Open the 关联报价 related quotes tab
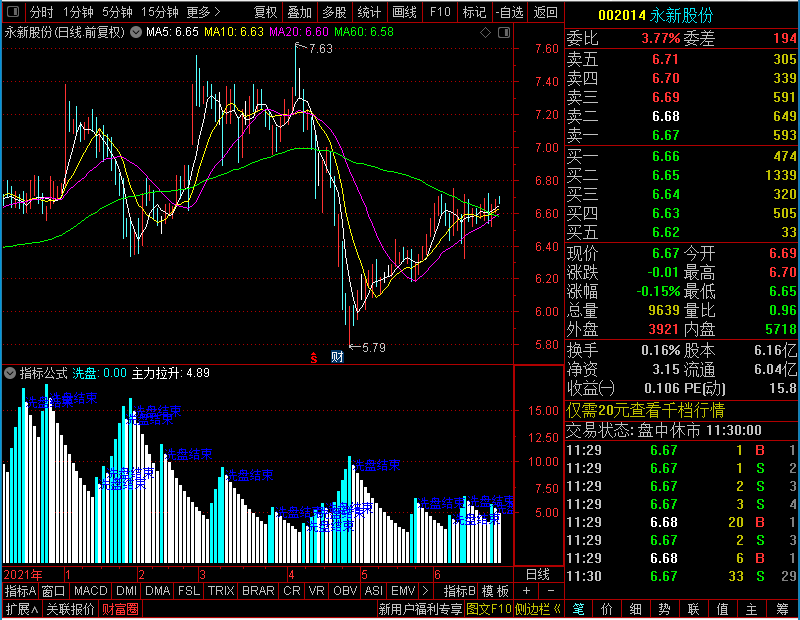The width and height of the screenshot is (800, 620). pos(70,609)
